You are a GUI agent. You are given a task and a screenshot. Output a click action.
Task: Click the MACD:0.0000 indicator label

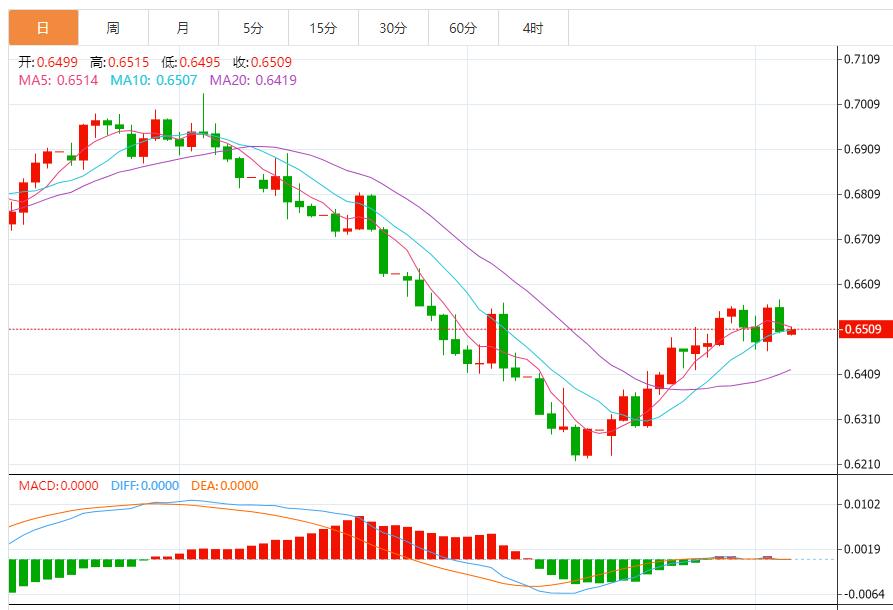coord(59,486)
